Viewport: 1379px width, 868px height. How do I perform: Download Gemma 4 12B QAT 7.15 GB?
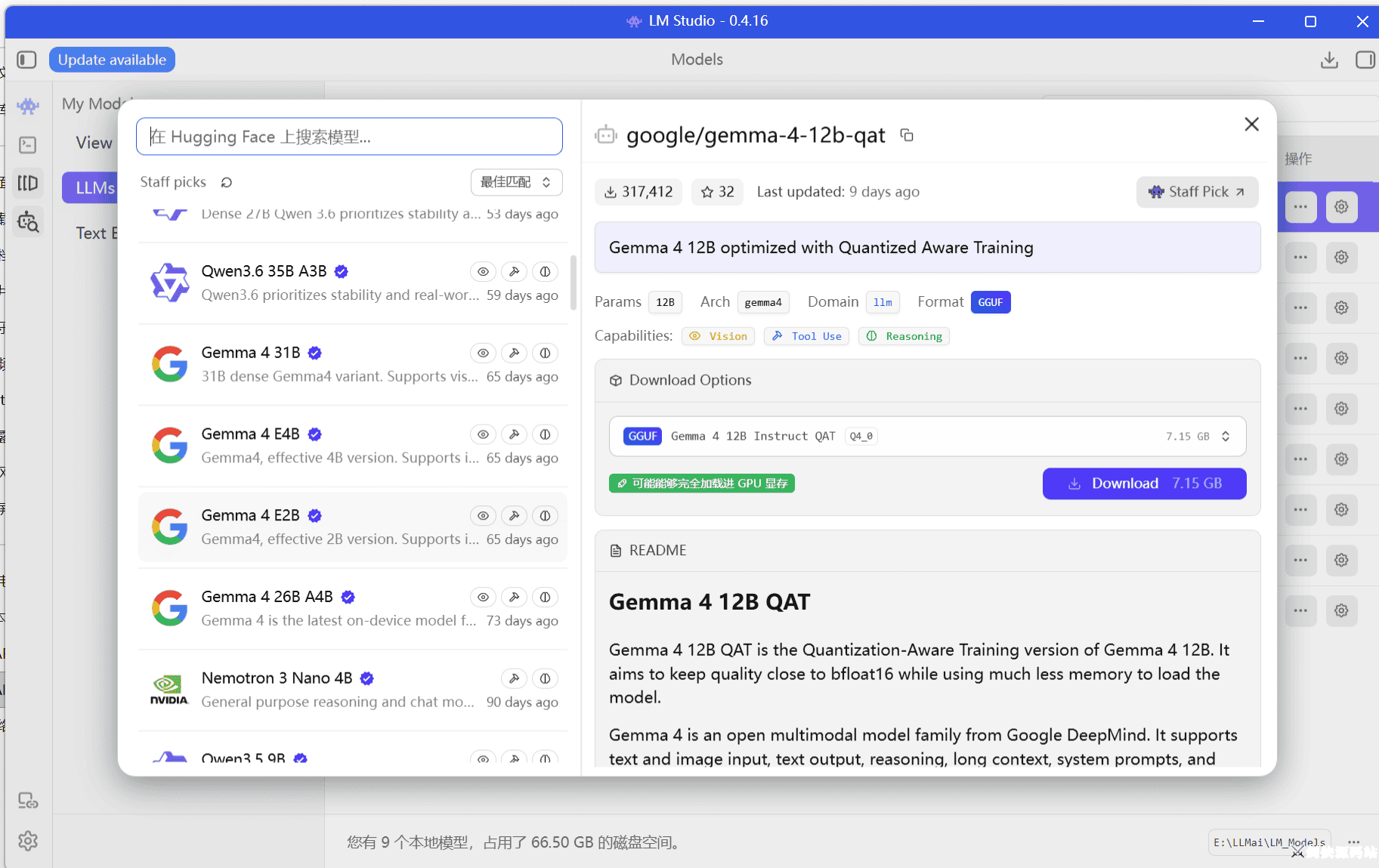pyautogui.click(x=1144, y=483)
